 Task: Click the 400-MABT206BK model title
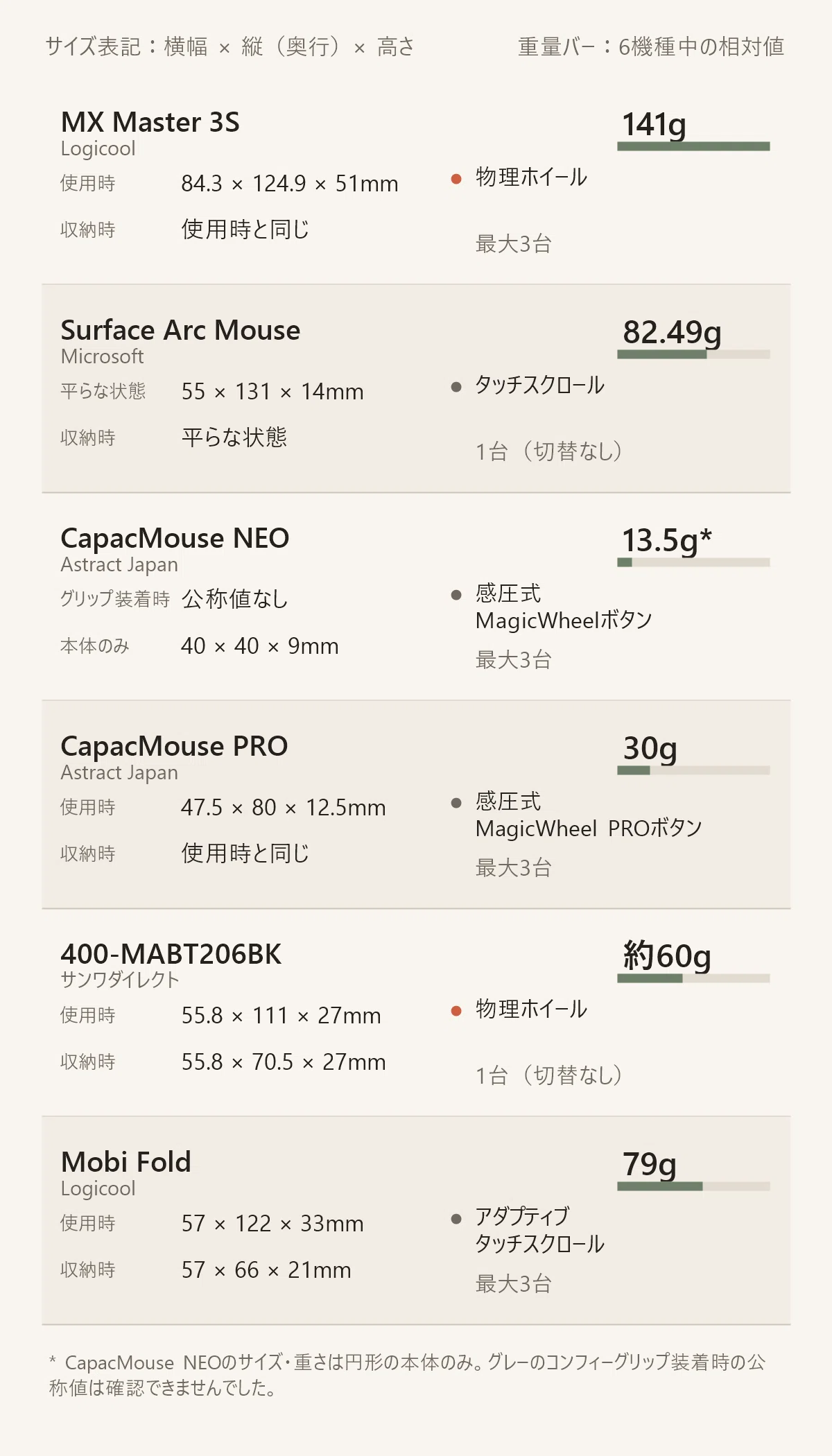(x=171, y=954)
